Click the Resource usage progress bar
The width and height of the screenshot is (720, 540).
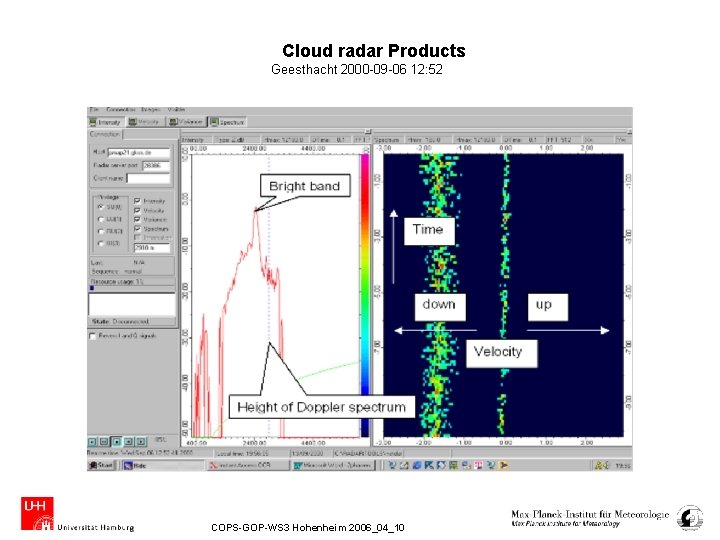132,288
